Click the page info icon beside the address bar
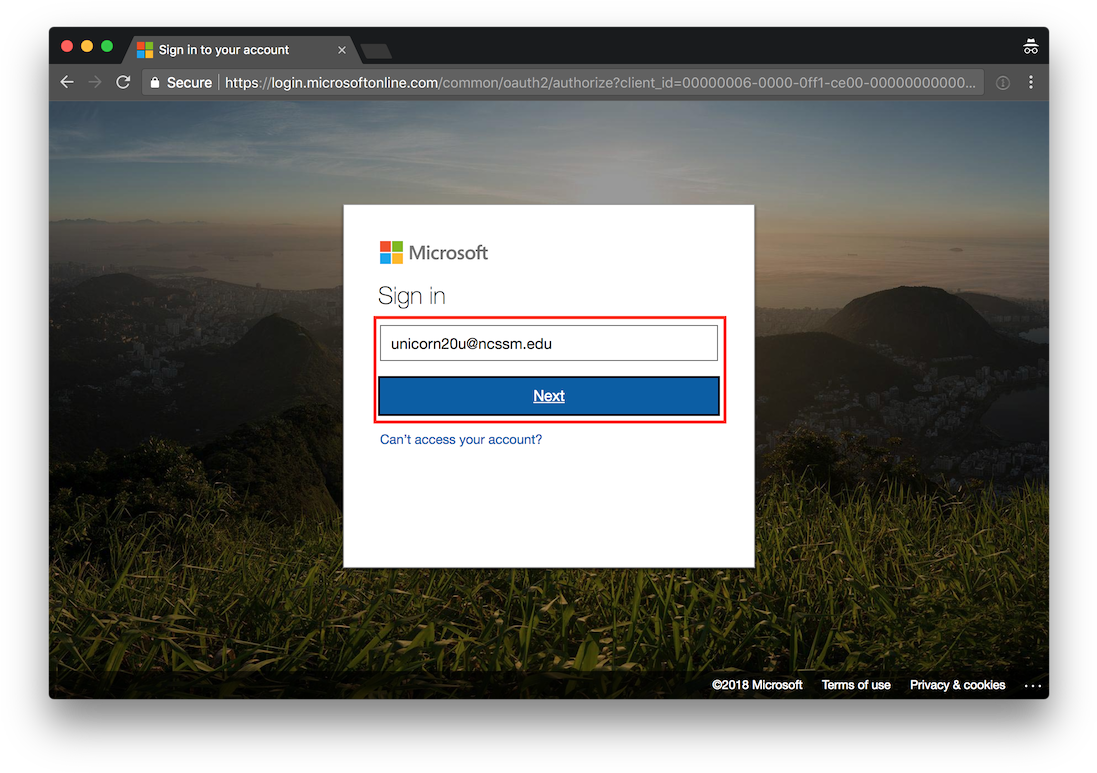The width and height of the screenshot is (1097, 773). (1003, 82)
